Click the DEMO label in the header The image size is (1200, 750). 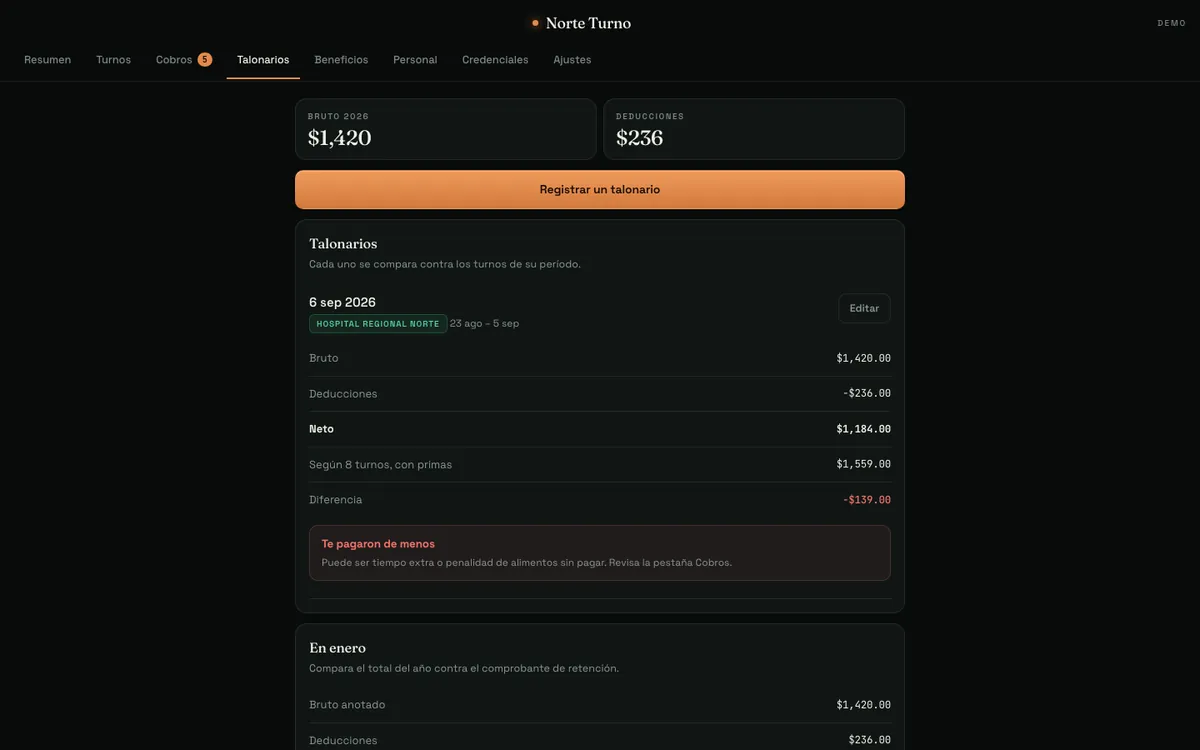(x=1171, y=23)
